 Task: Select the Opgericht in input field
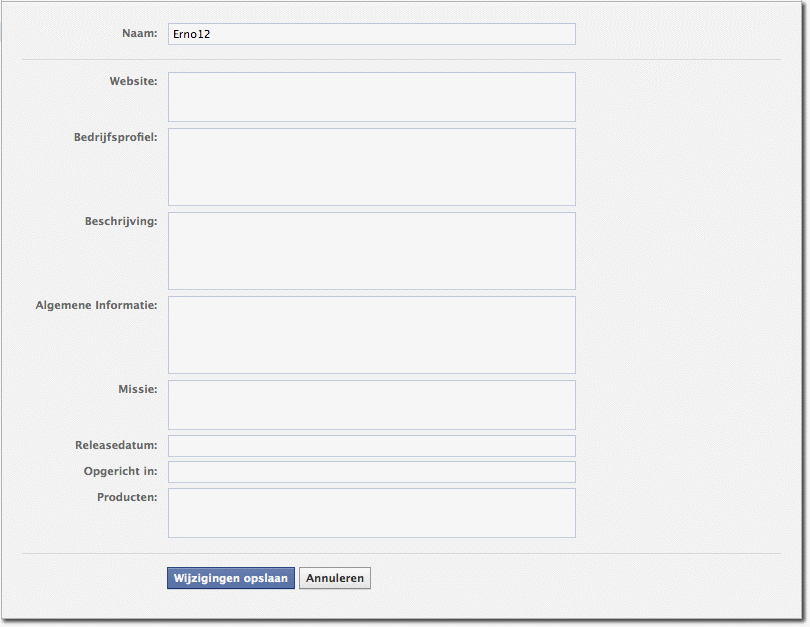371,472
